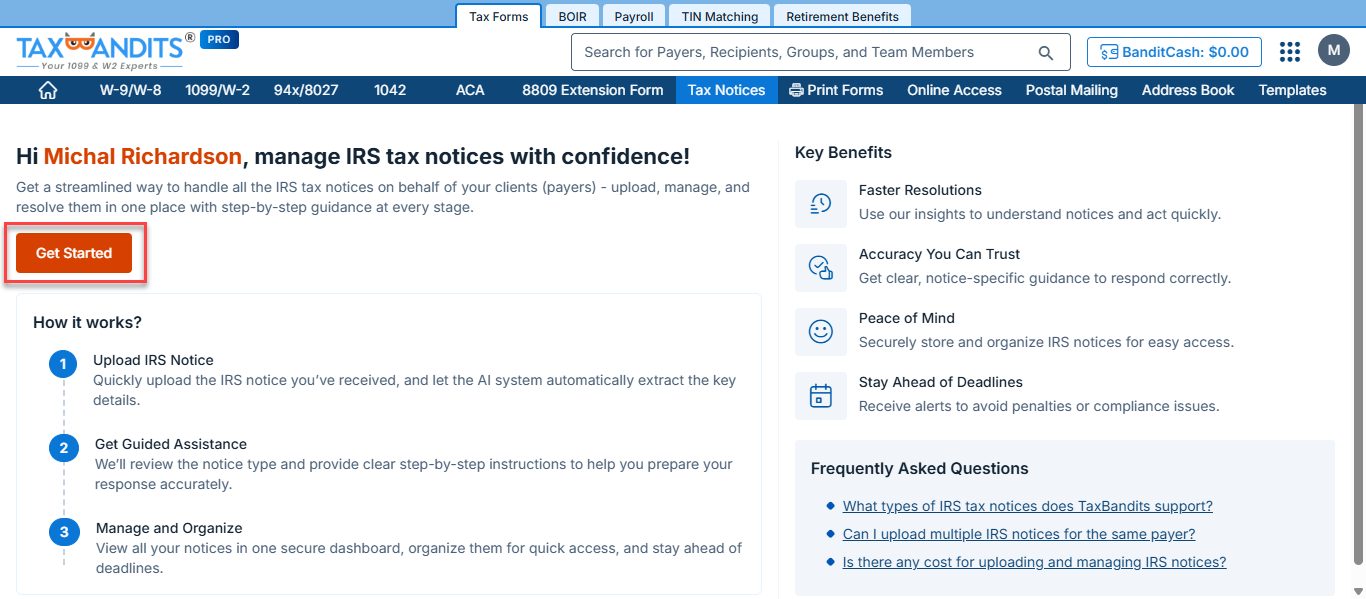
Task: Click the Stay Ahead of Deadlines calendar icon
Action: click(x=821, y=396)
